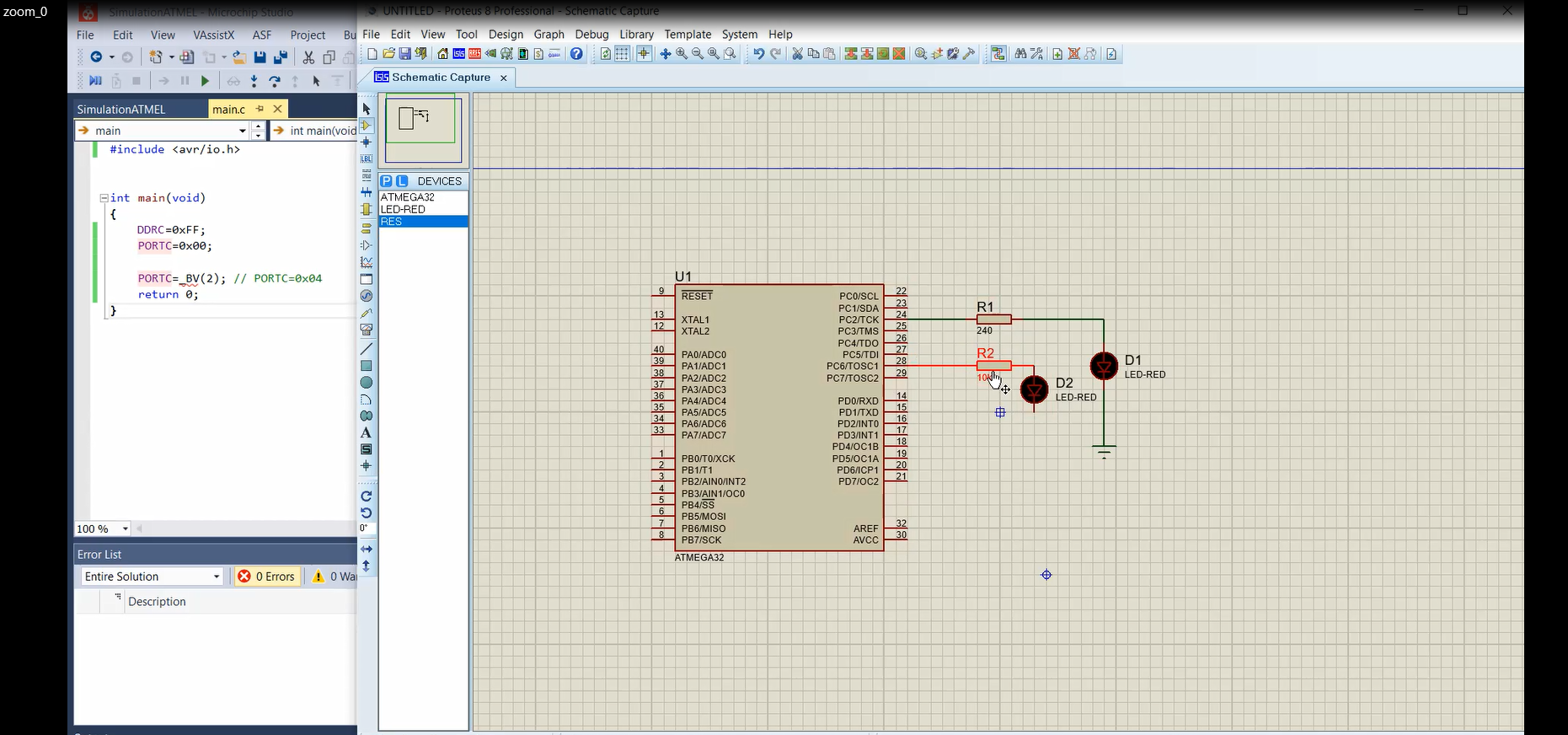This screenshot has height=735, width=1568.
Task: Click the Y-Mirror vertical flip icon
Action: (x=367, y=566)
